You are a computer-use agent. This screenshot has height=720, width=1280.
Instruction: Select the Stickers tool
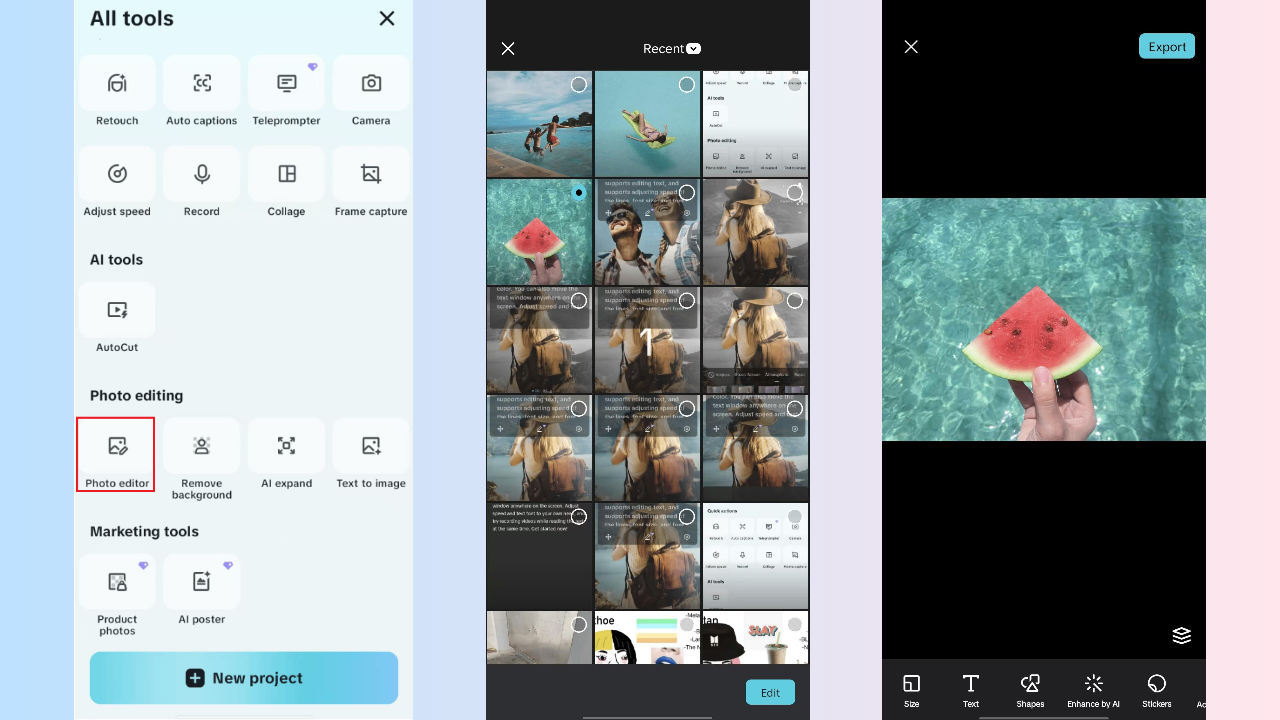(x=1156, y=690)
